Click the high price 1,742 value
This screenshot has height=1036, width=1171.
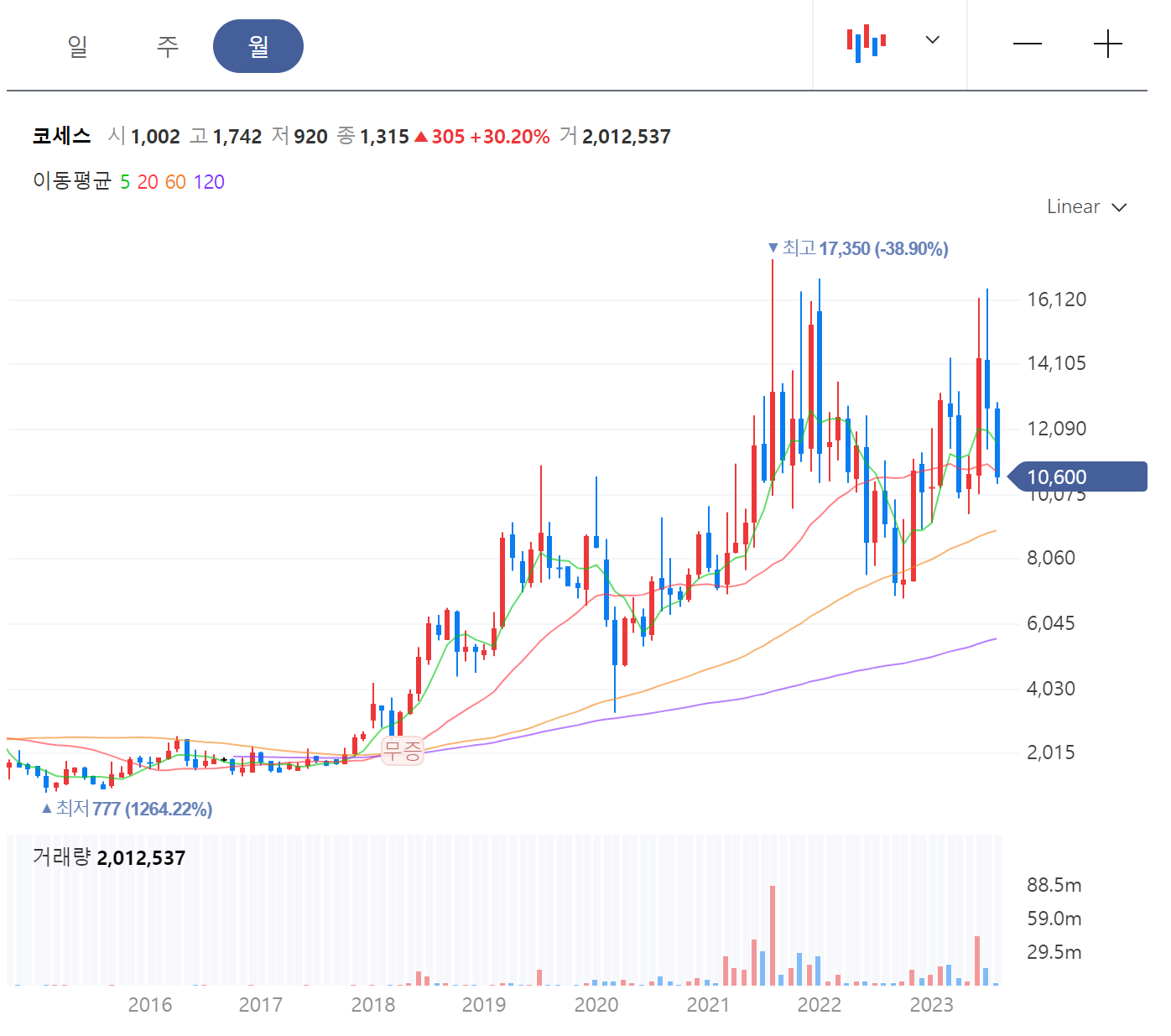(x=237, y=137)
